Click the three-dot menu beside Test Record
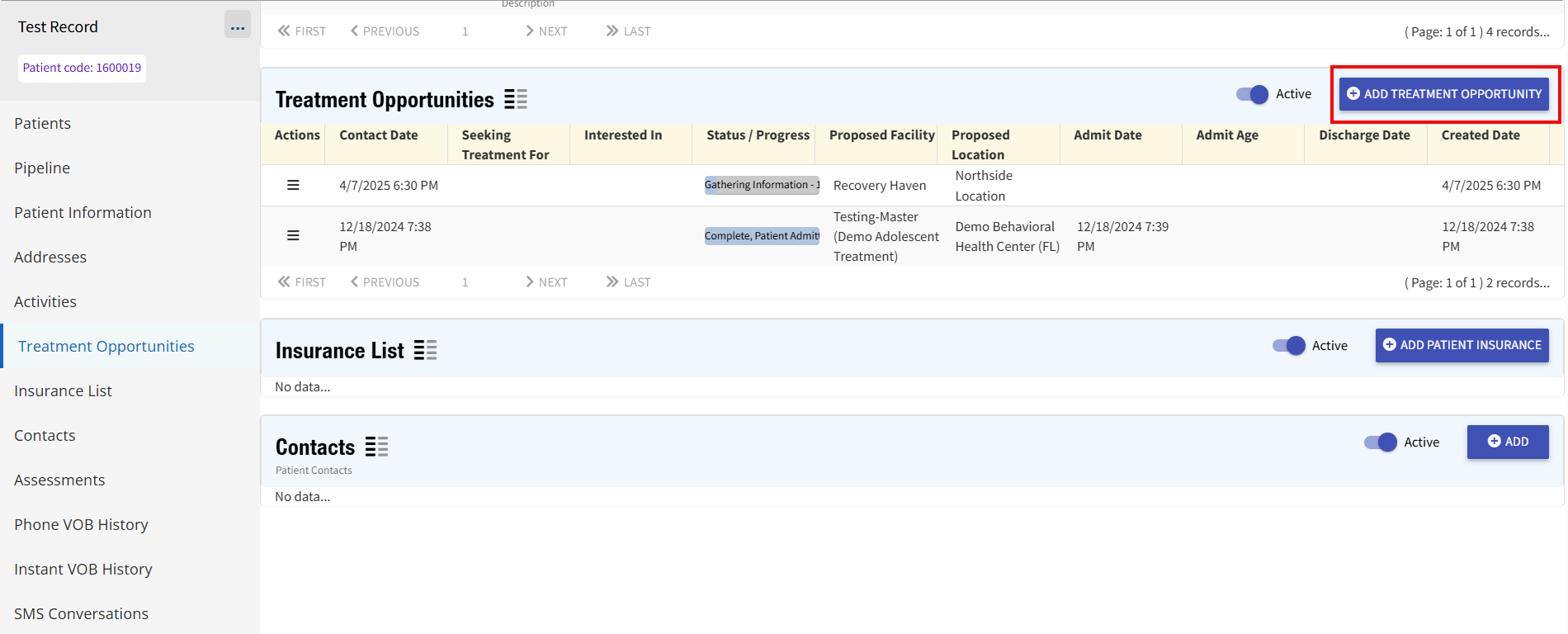This screenshot has height=634, width=1568. (x=238, y=27)
